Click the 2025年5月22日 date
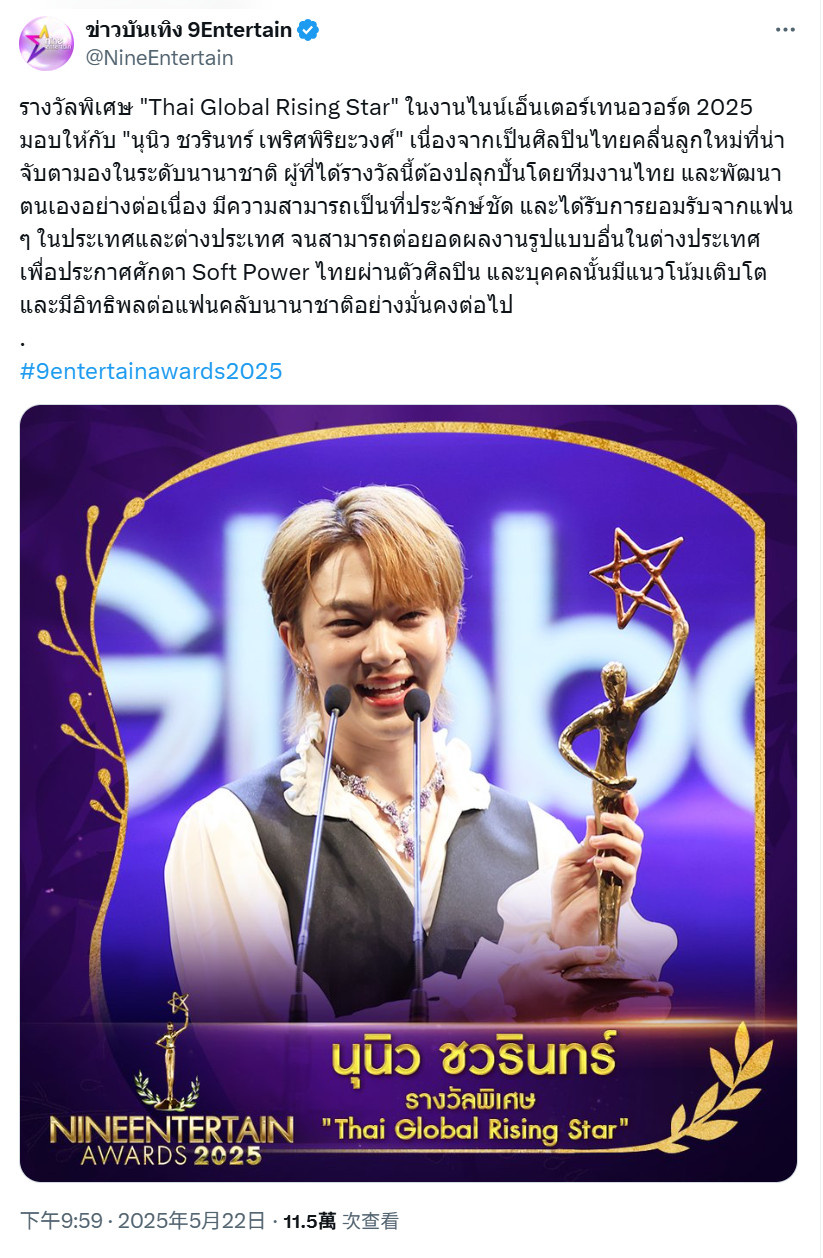This screenshot has width=823, height=1258. coord(192,1221)
